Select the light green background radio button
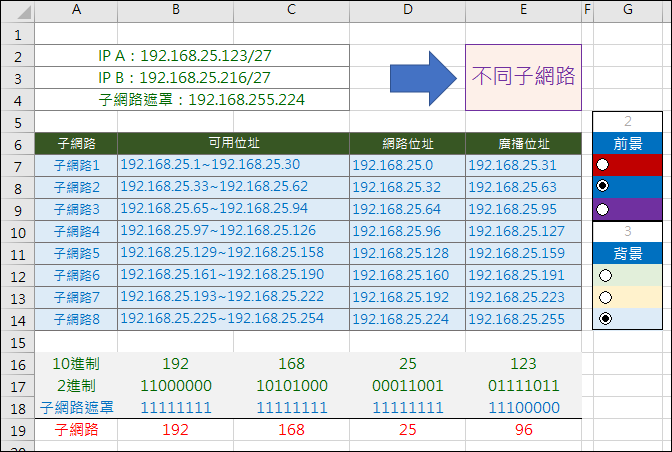Viewport: 672px width, 452px height. 605,275
